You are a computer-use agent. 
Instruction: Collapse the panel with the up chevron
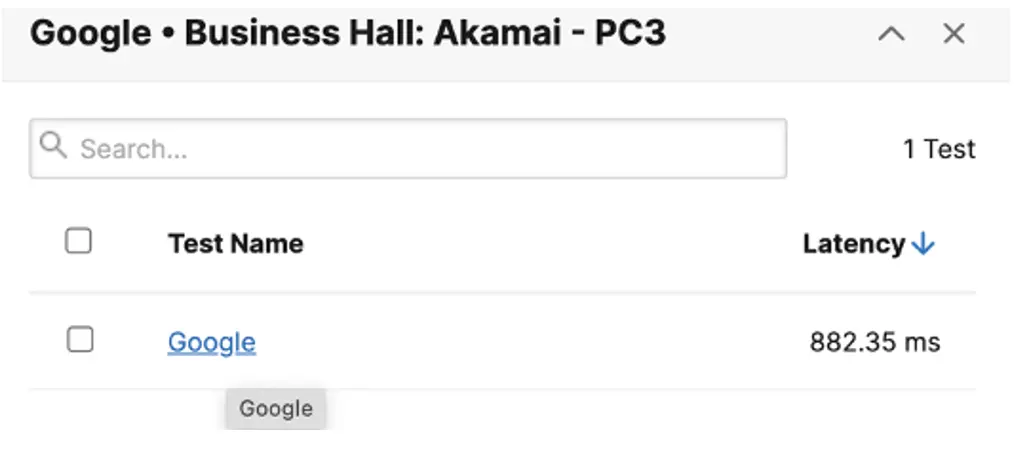click(x=891, y=34)
